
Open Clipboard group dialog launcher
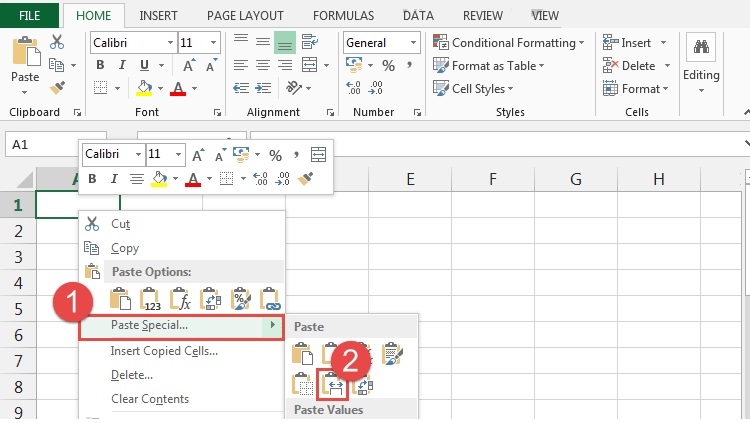coord(77,112)
